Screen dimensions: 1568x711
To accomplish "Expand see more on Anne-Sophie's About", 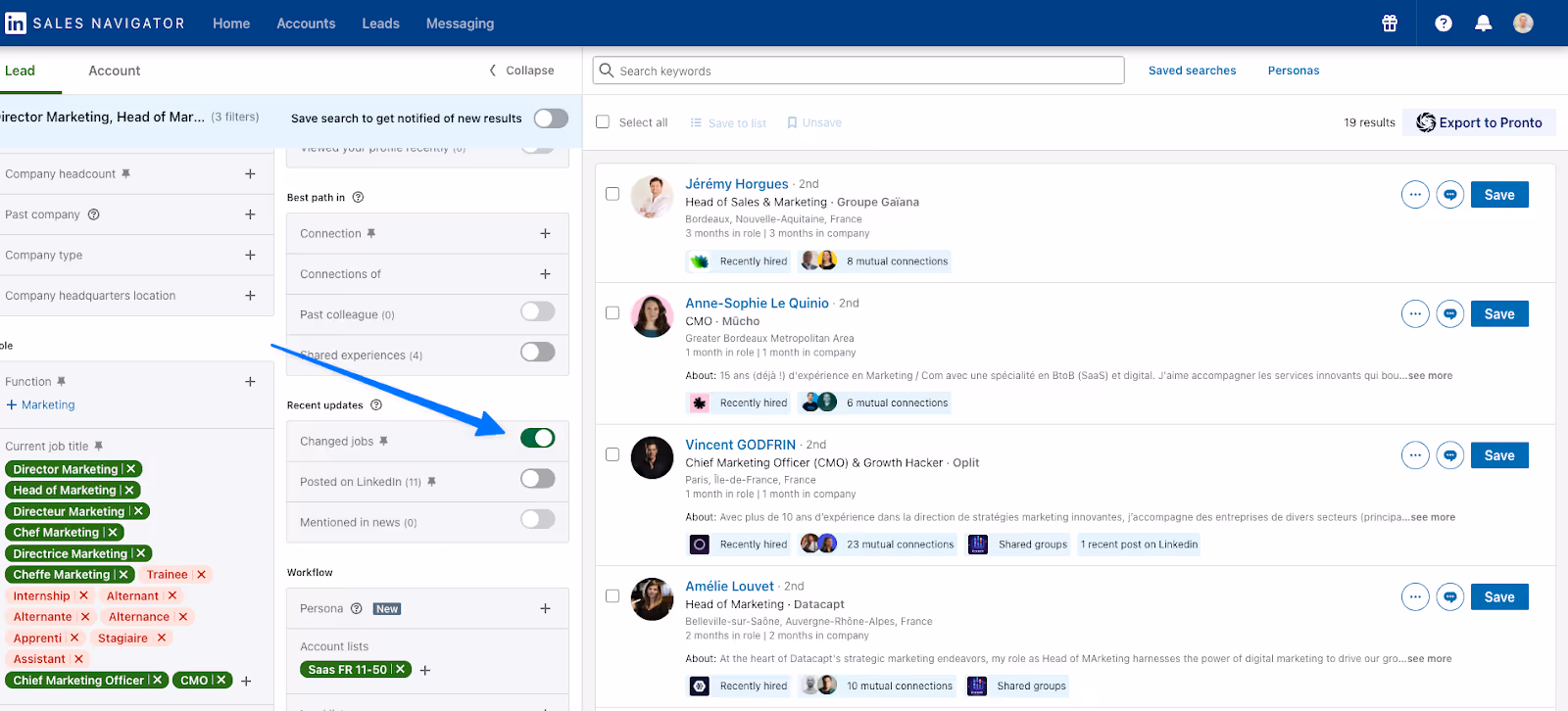I will click(x=1430, y=375).
